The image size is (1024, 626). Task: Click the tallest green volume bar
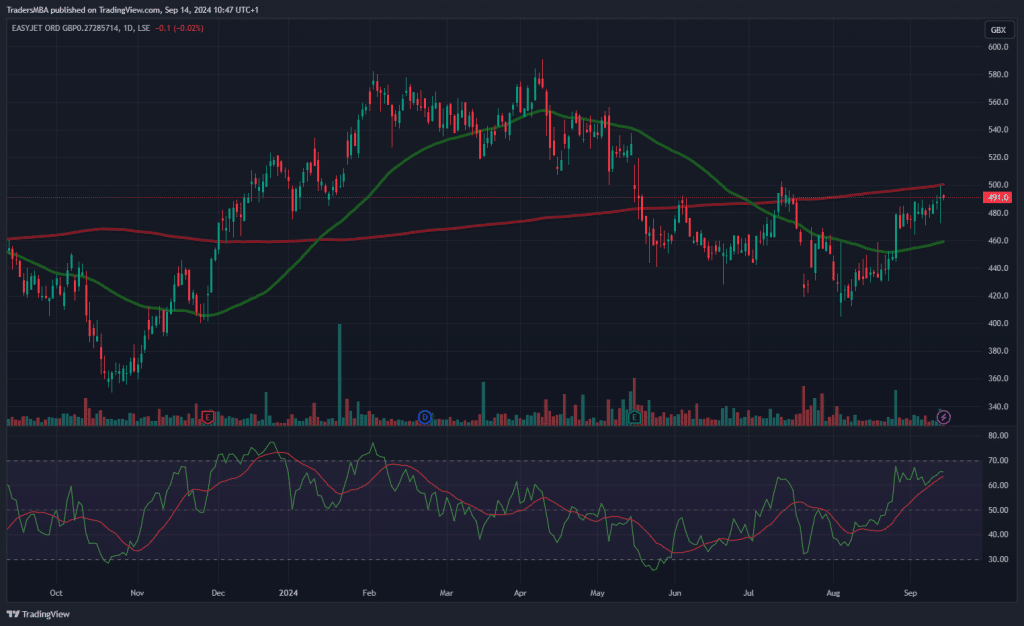(340, 374)
